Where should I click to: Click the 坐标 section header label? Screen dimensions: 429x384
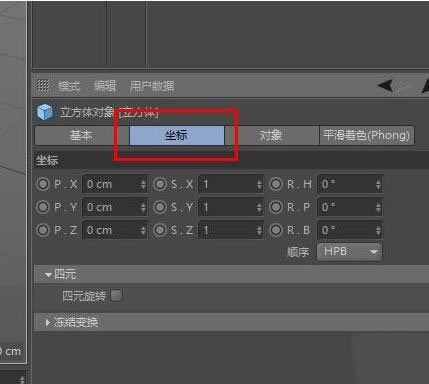click(x=47, y=160)
